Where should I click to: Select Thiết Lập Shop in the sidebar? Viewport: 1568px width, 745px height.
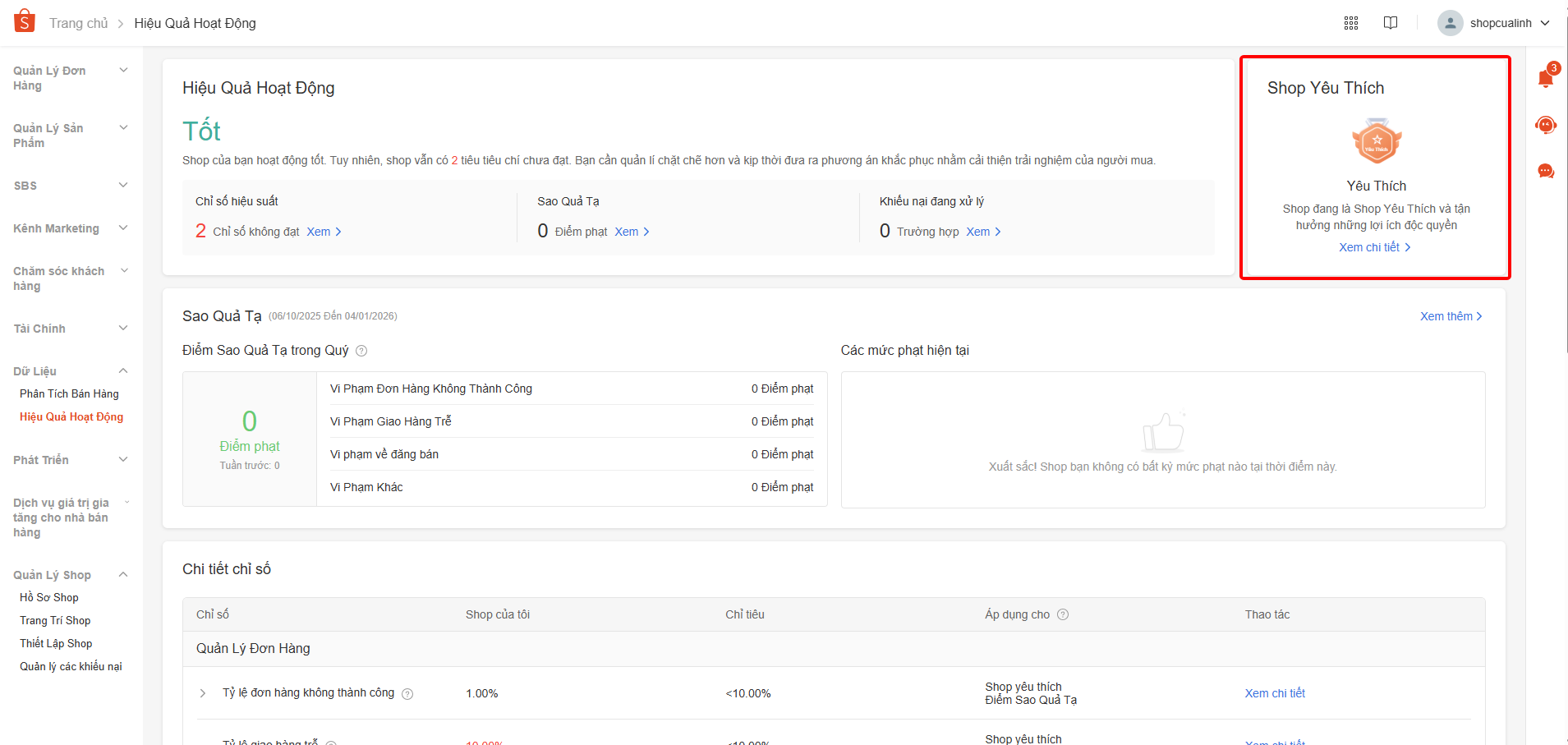[56, 644]
